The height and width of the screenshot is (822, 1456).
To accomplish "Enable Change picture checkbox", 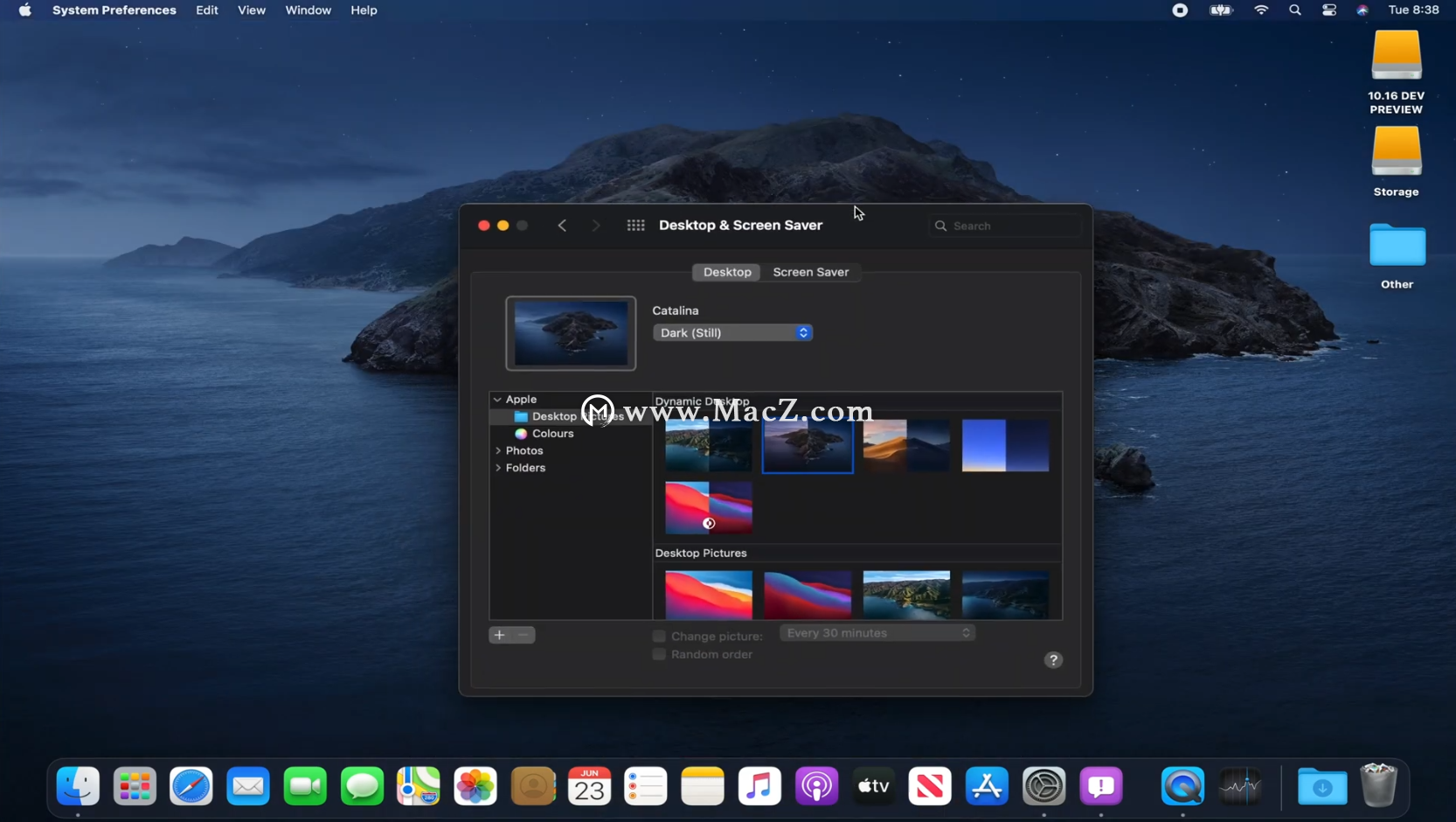I will coord(659,636).
